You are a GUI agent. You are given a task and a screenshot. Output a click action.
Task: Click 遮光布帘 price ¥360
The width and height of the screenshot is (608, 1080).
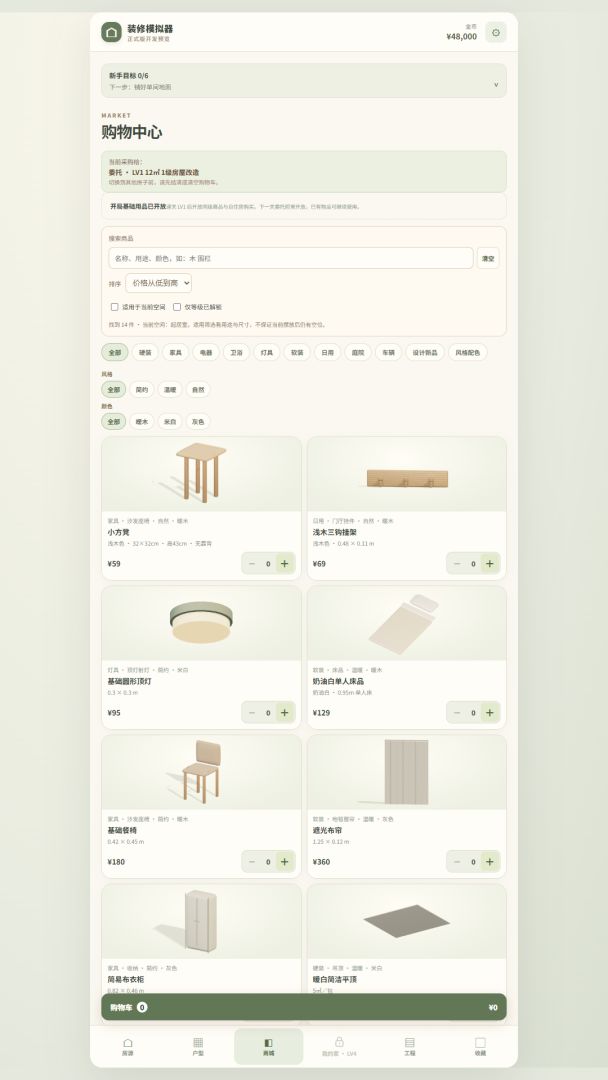tap(322, 862)
